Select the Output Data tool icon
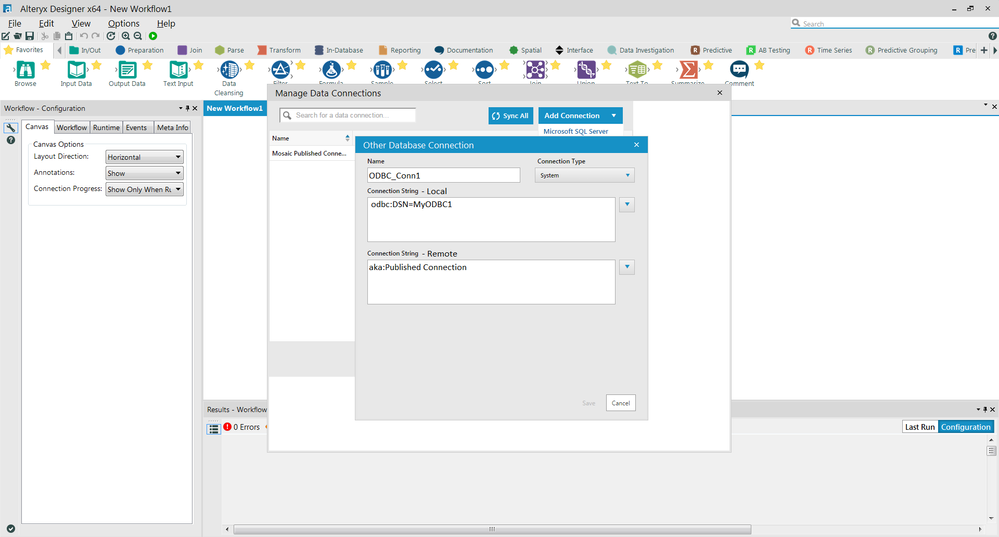The width and height of the screenshot is (999, 537). pyautogui.click(x=127, y=69)
